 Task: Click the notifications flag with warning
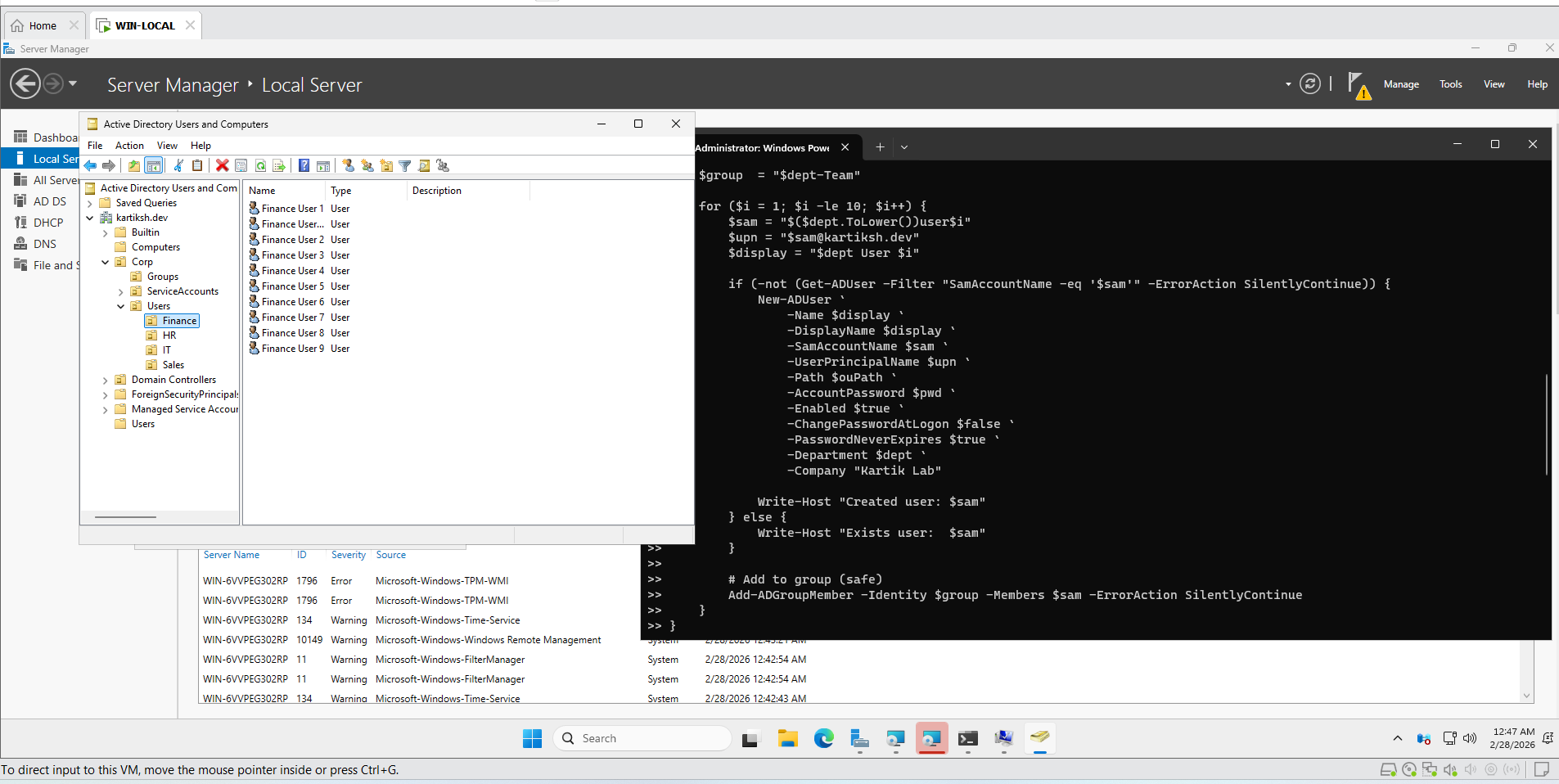pyautogui.click(x=1358, y=85)
